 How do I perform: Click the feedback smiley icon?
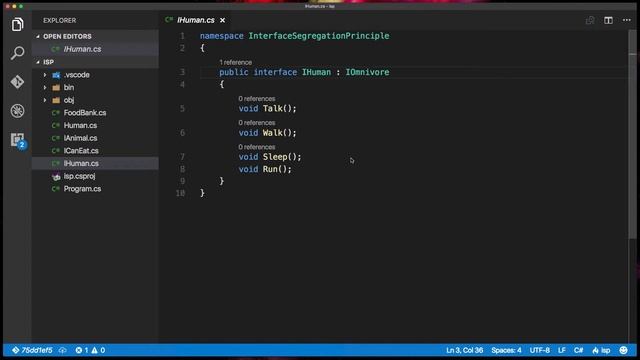pos(623,350)
